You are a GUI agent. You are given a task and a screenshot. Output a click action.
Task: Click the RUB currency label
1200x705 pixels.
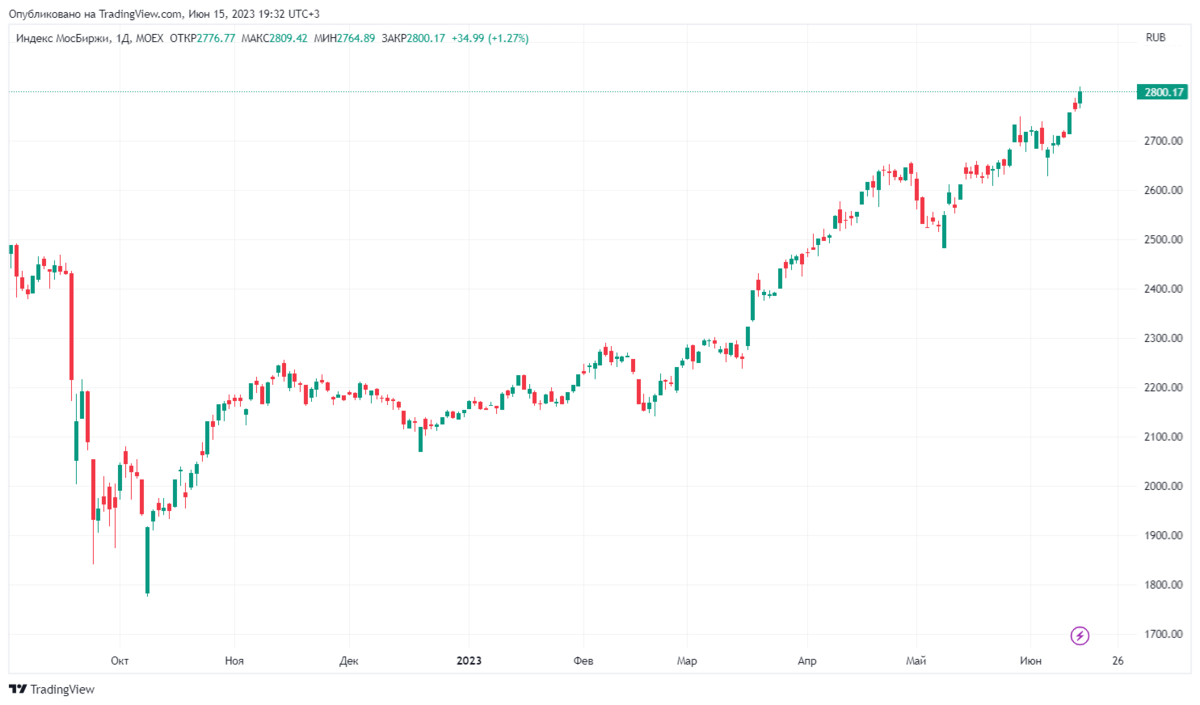(1156, 38)
